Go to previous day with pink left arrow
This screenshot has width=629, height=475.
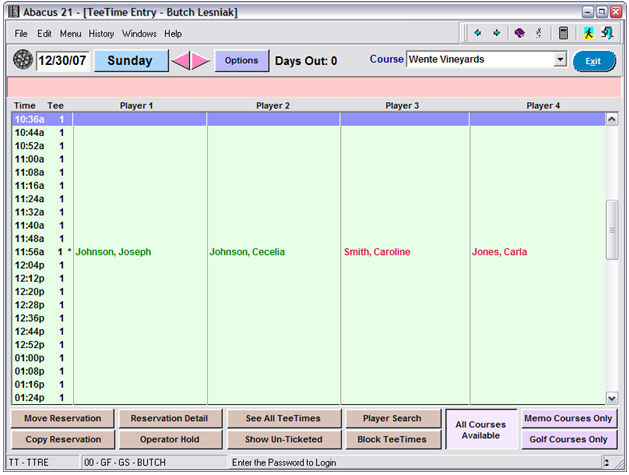point(181,61)
